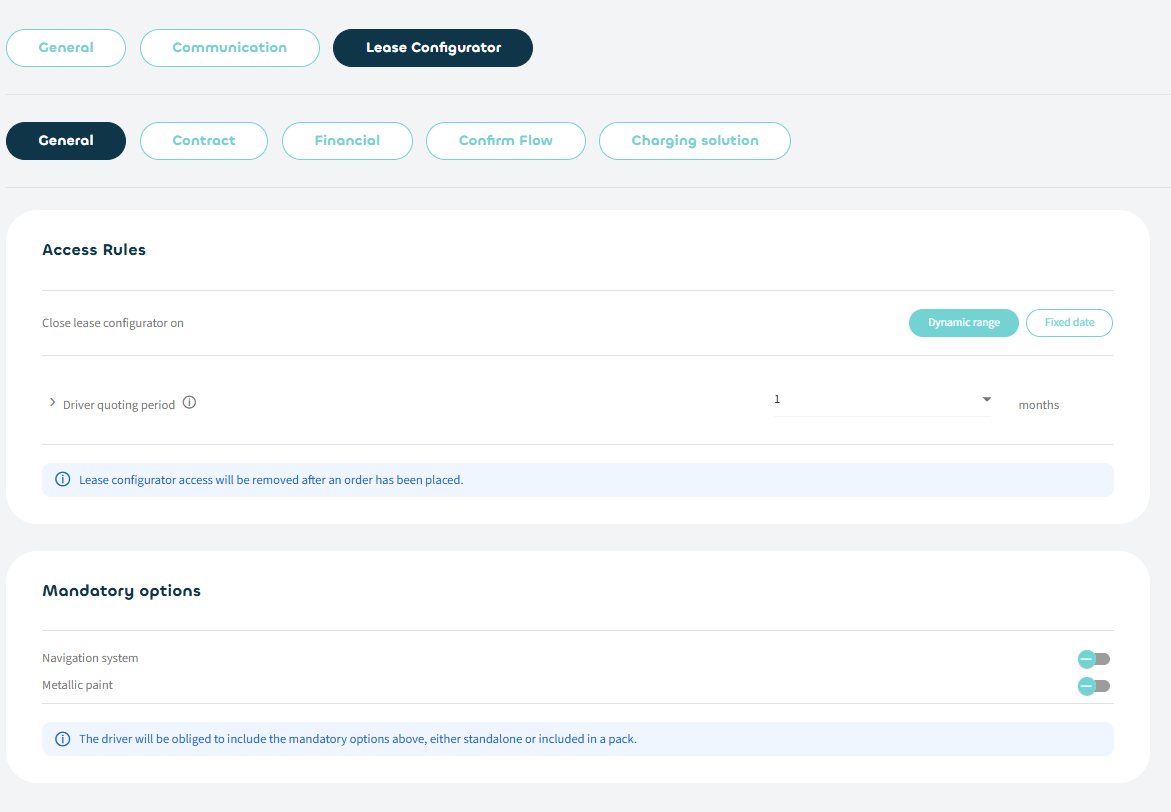The image size is (1171, 812).
Task: Open the Confirm Flow sub-tab
Action: coord(505,141)
